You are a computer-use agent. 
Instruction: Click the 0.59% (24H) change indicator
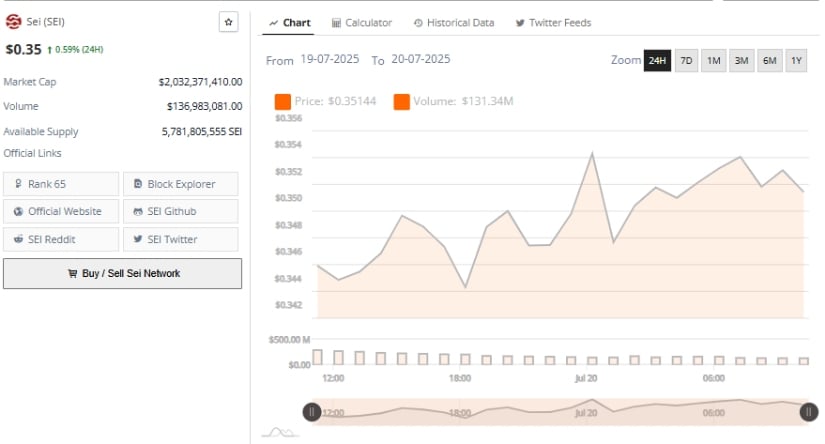[x=75, y=49]
